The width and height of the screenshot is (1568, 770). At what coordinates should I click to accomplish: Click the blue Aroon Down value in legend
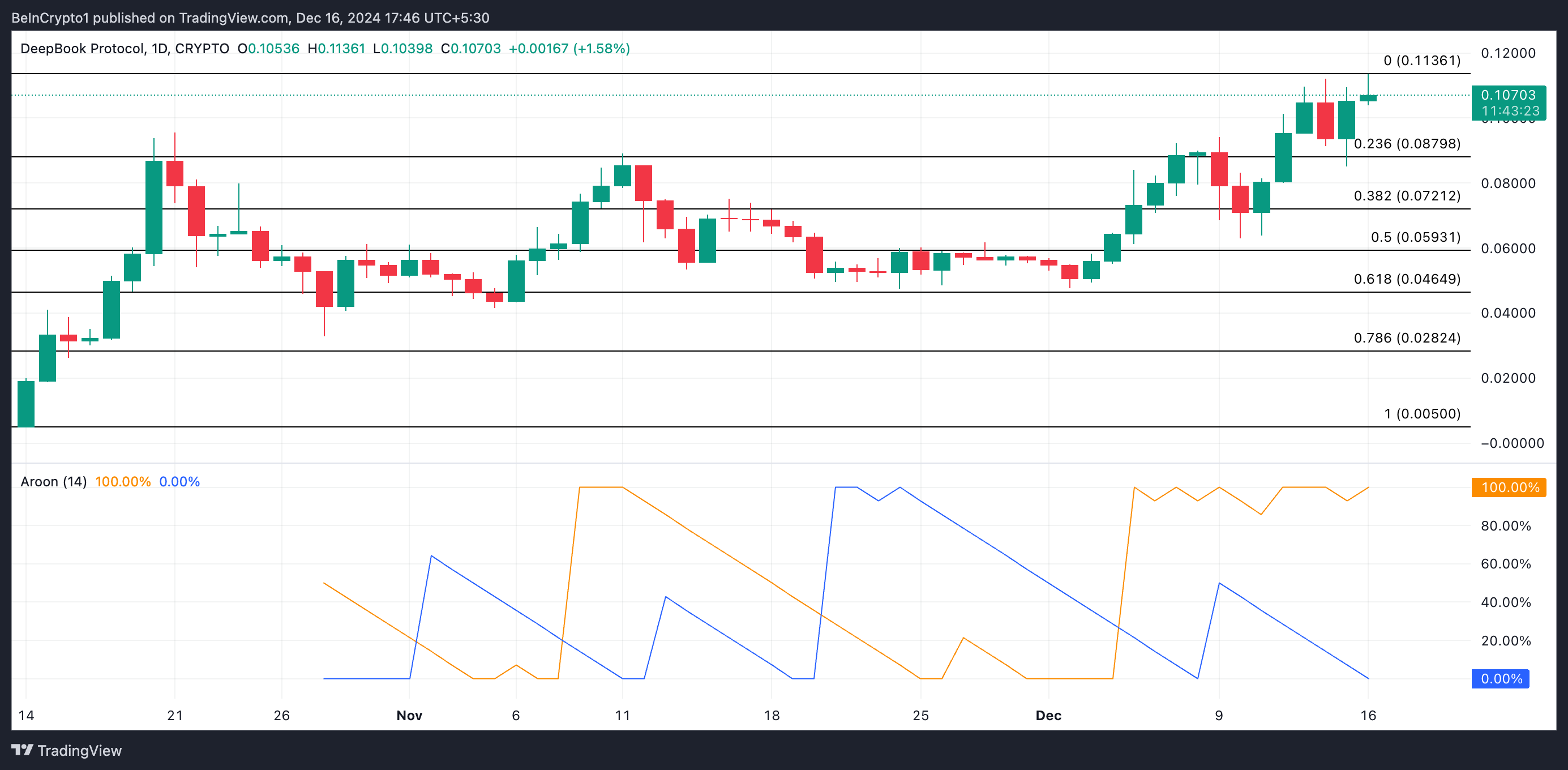click(x=179, y=481)
